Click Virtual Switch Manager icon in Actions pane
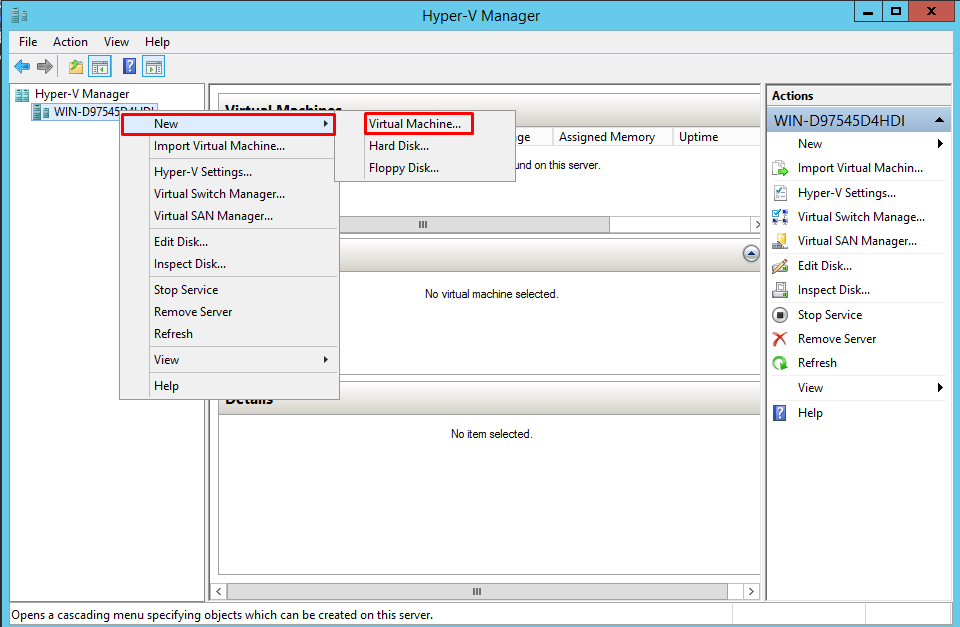The width and height of the screenshot is (960, 627). click(x=780, y=217)
